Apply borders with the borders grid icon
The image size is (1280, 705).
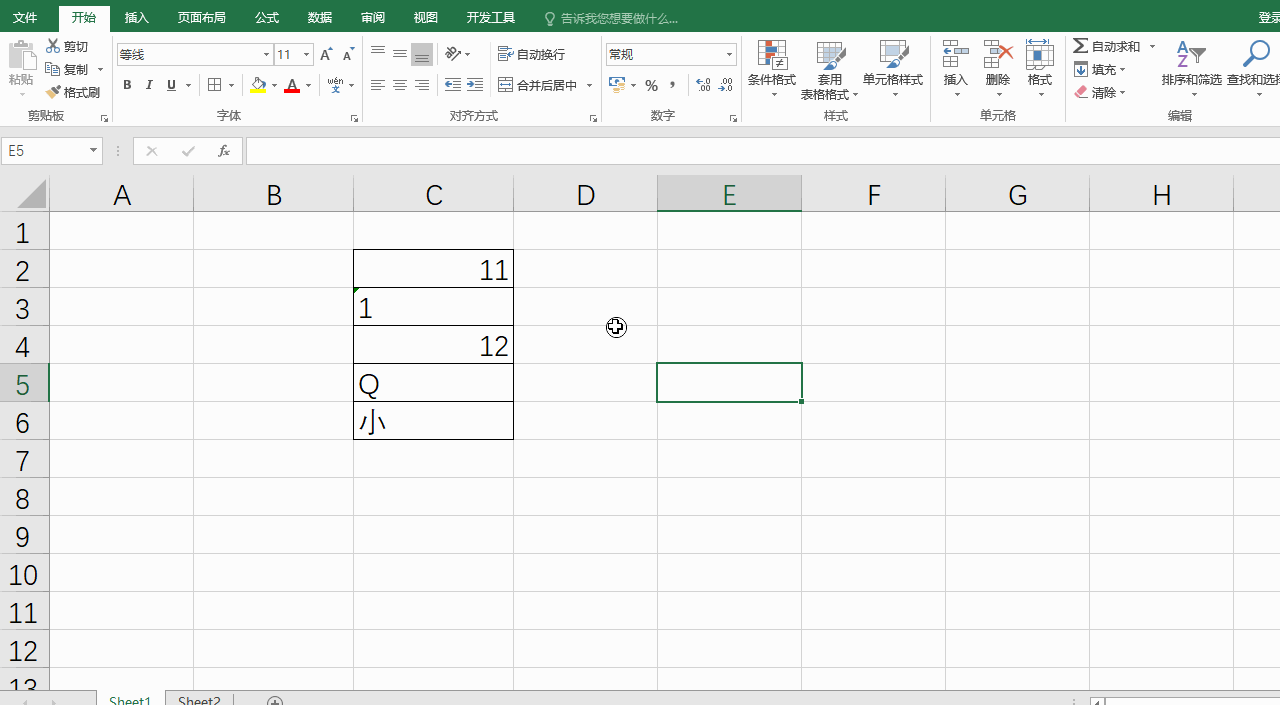click(x=214, y=86)
